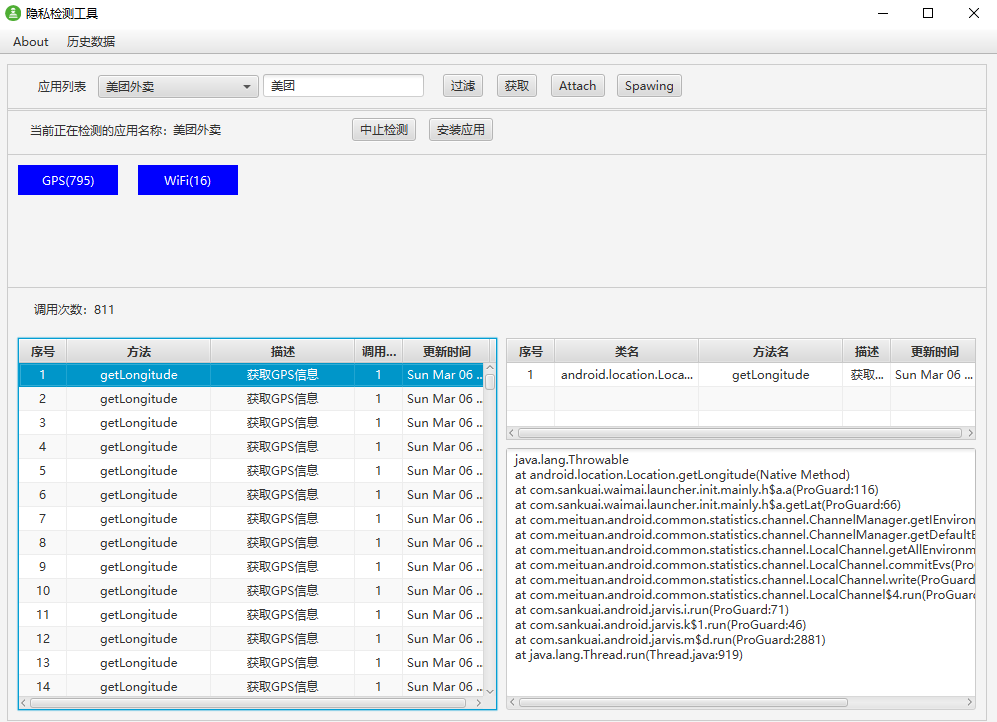
Task: Click the app icon in the title bar
Action: 13,13
